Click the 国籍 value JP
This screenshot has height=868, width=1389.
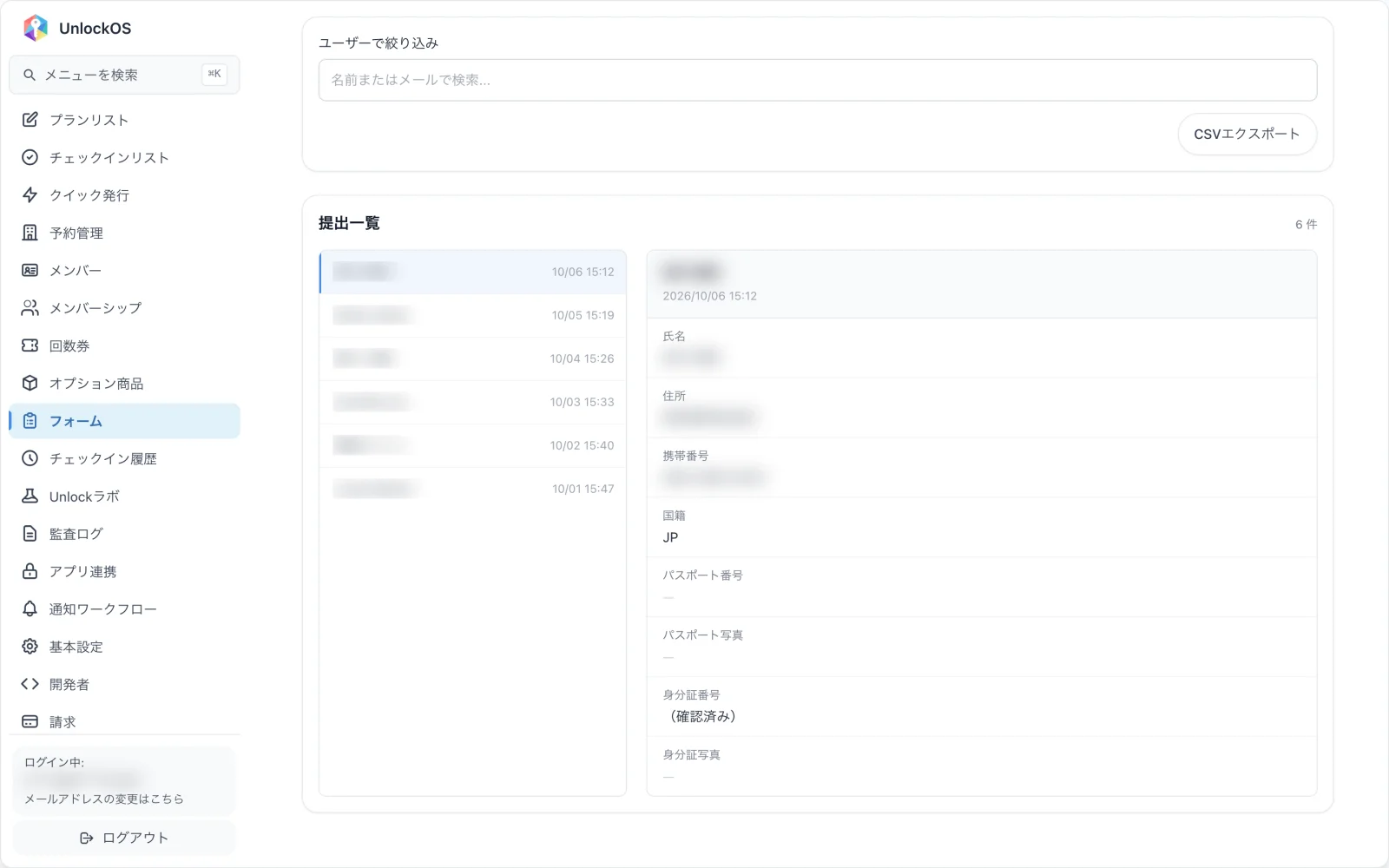670,537
